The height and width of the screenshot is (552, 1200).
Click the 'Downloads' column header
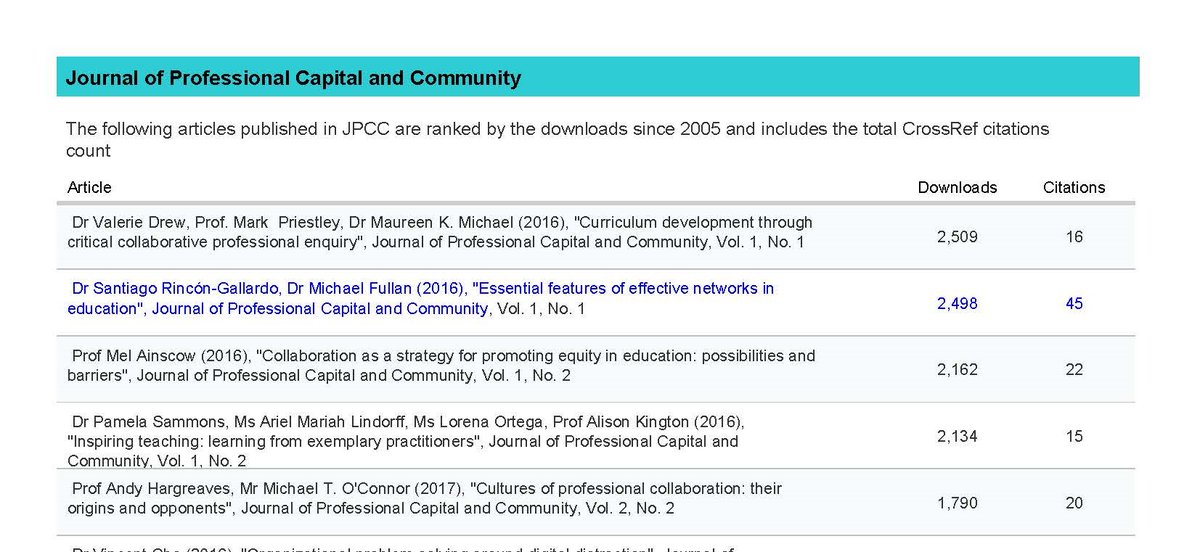[x=957, y=187]
